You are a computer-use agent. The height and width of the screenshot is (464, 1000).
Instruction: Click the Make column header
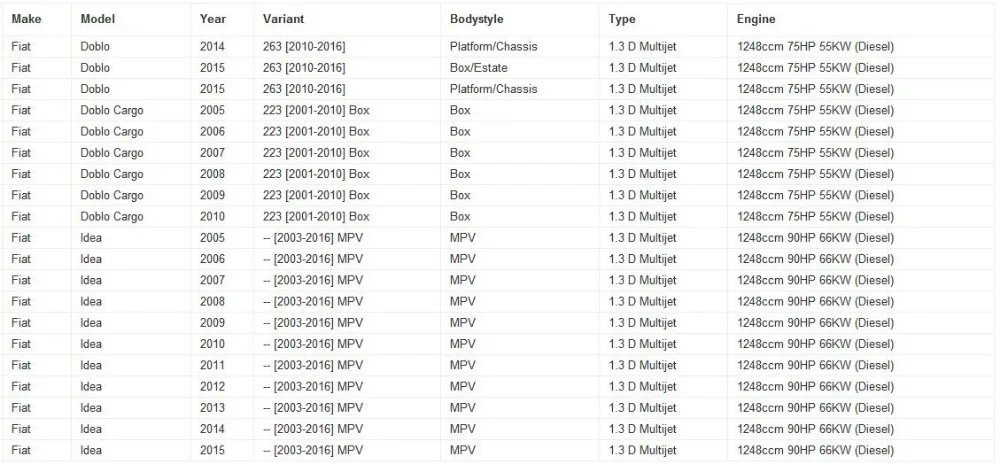(x=26, y=19)
